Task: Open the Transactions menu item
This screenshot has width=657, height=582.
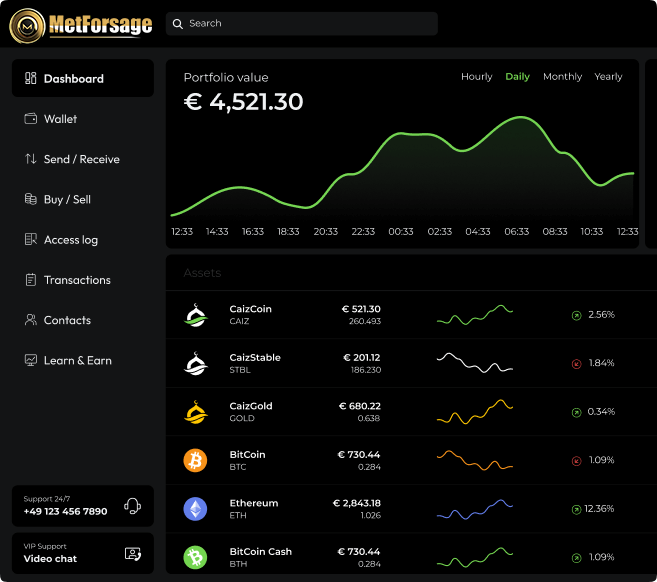Action: click(77, 280)
